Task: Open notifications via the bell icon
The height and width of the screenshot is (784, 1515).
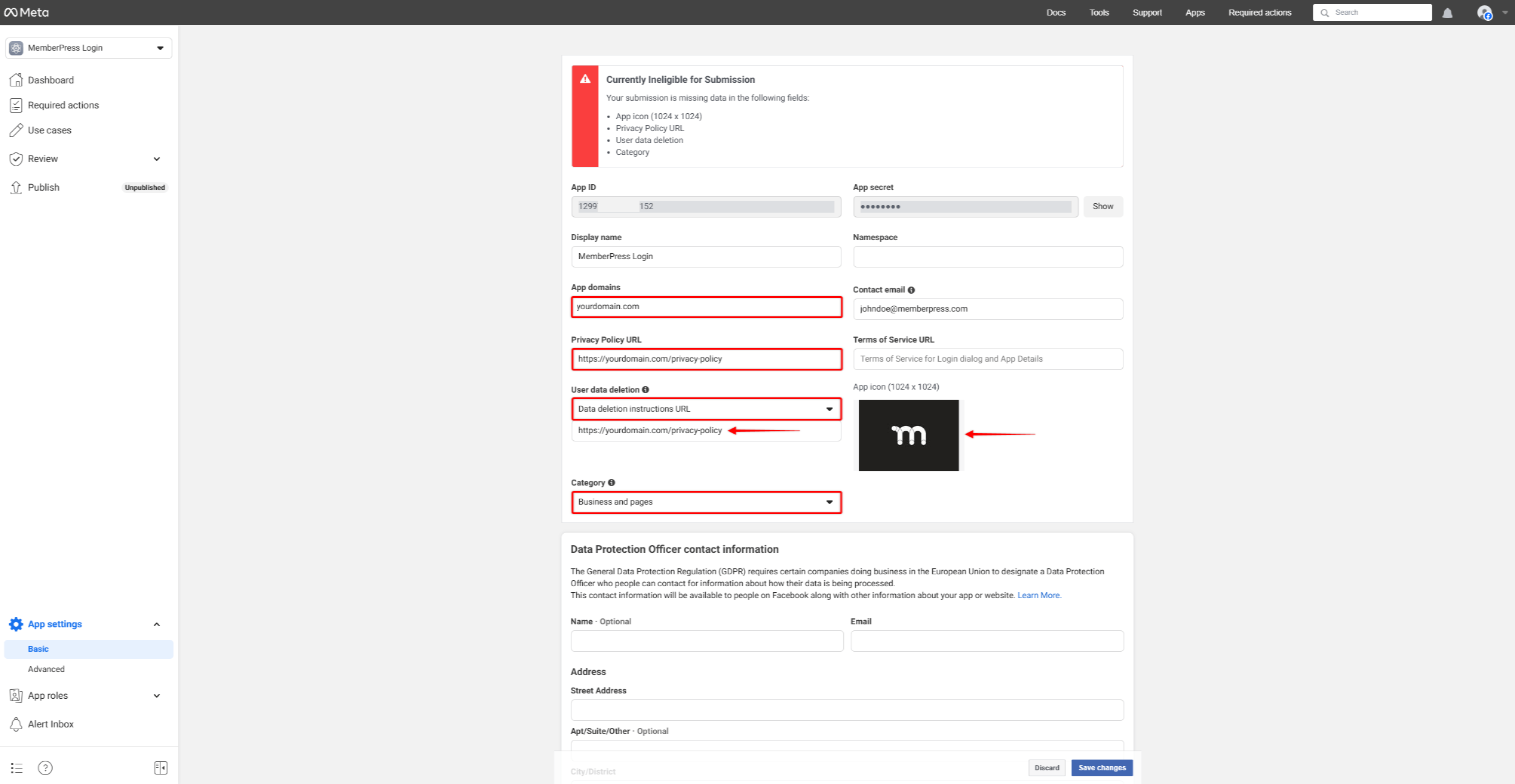Action: (1448, 12)
